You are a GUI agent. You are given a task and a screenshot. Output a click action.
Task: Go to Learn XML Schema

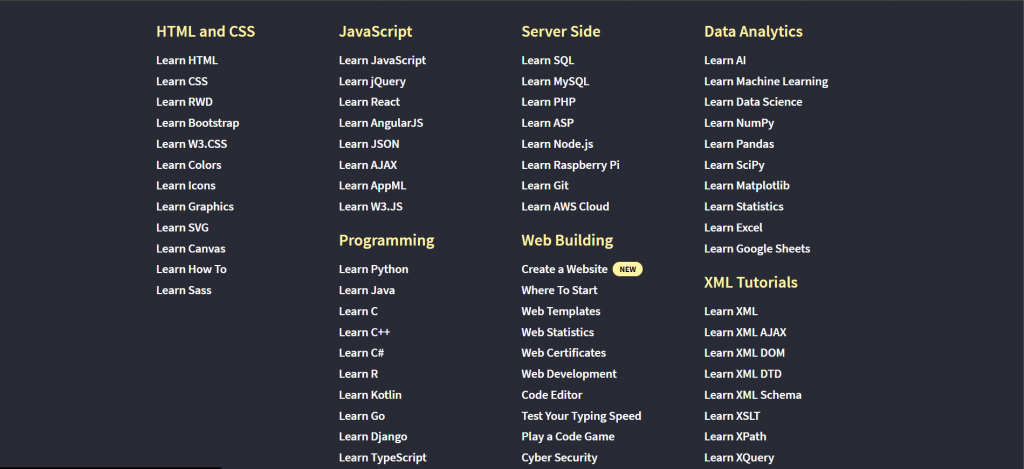tap(753, 395)
